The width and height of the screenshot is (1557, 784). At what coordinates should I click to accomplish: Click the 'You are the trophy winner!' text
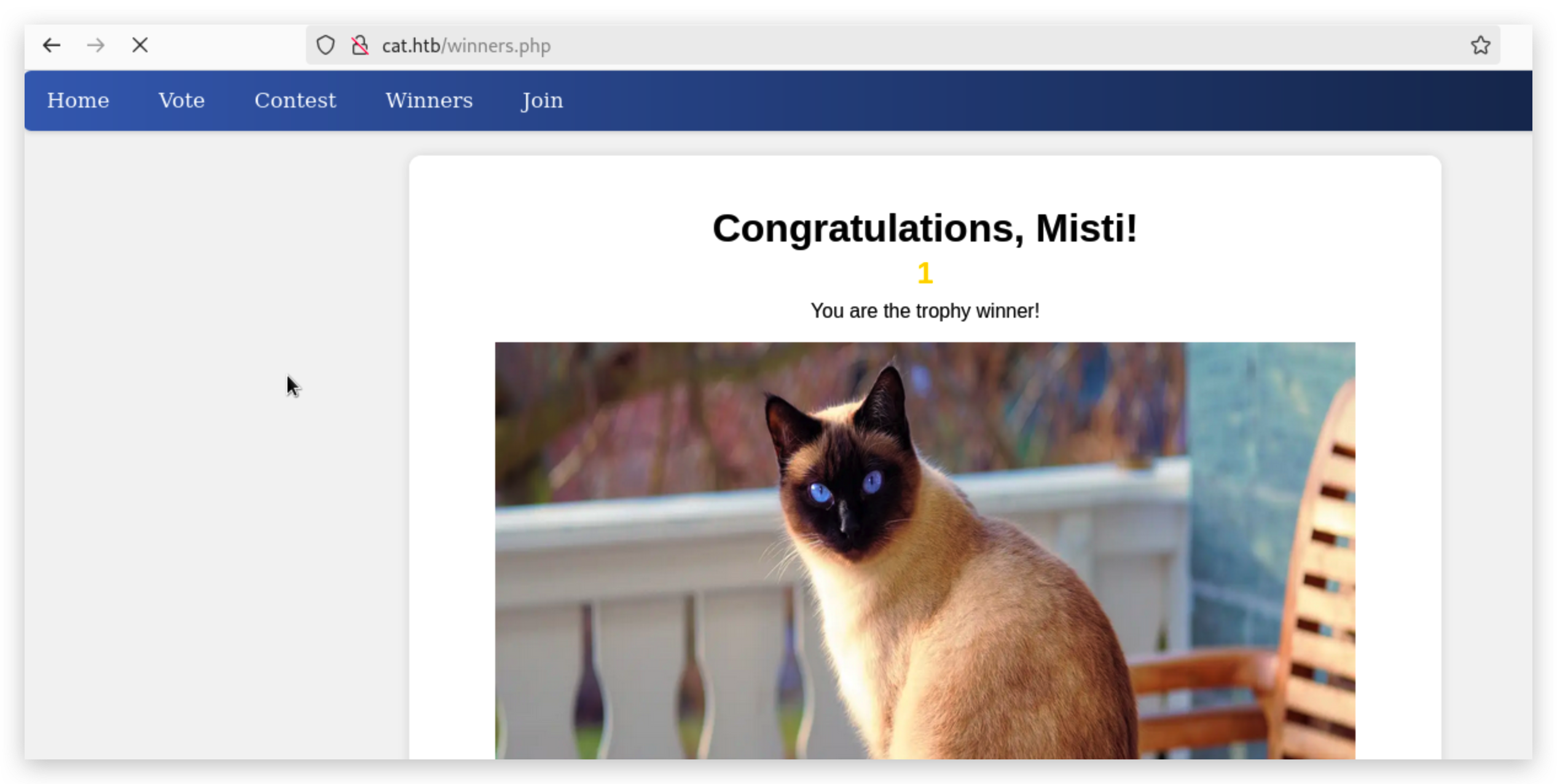[924, 311]
